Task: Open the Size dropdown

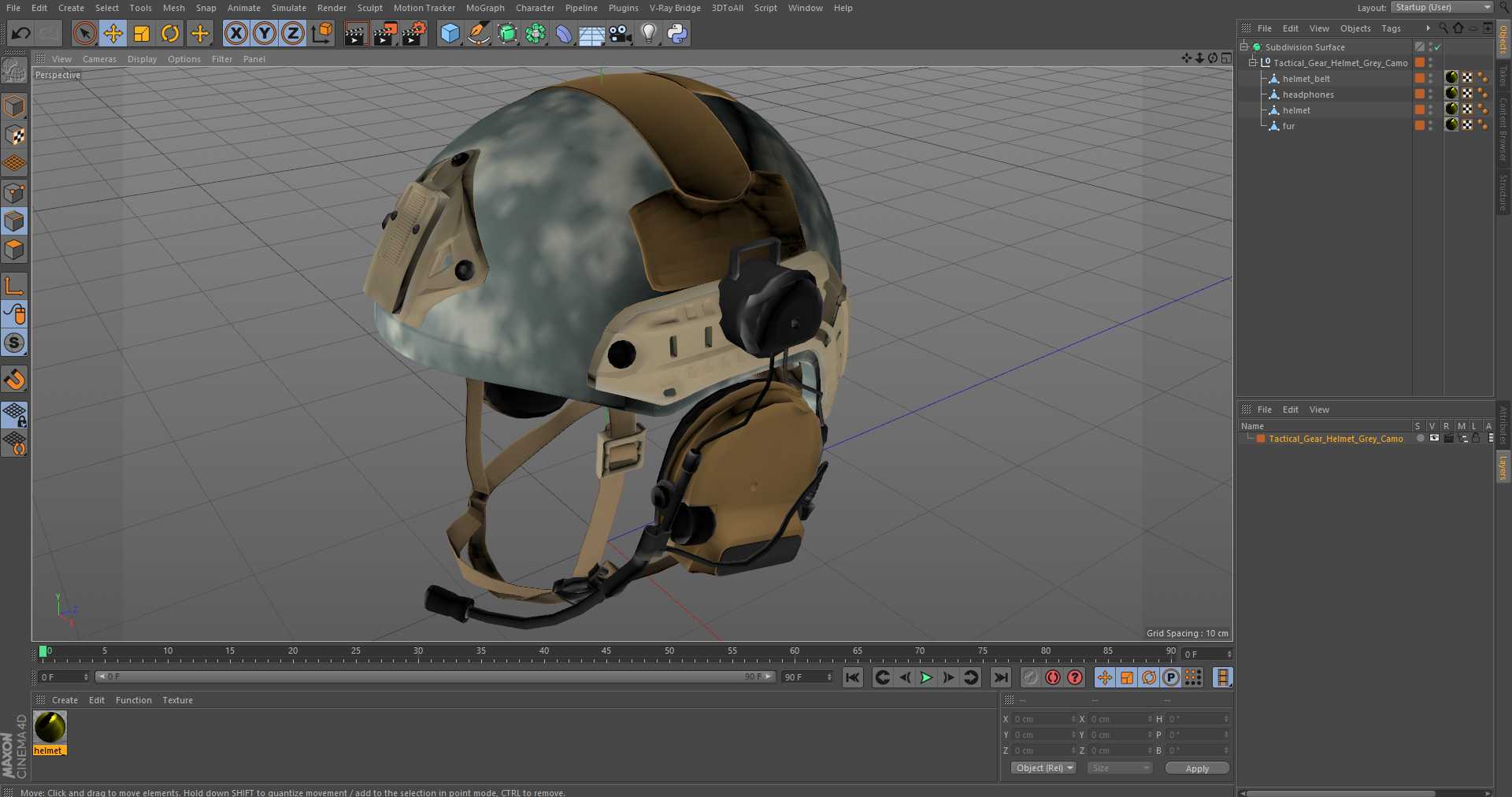Action: (1119, 768)
